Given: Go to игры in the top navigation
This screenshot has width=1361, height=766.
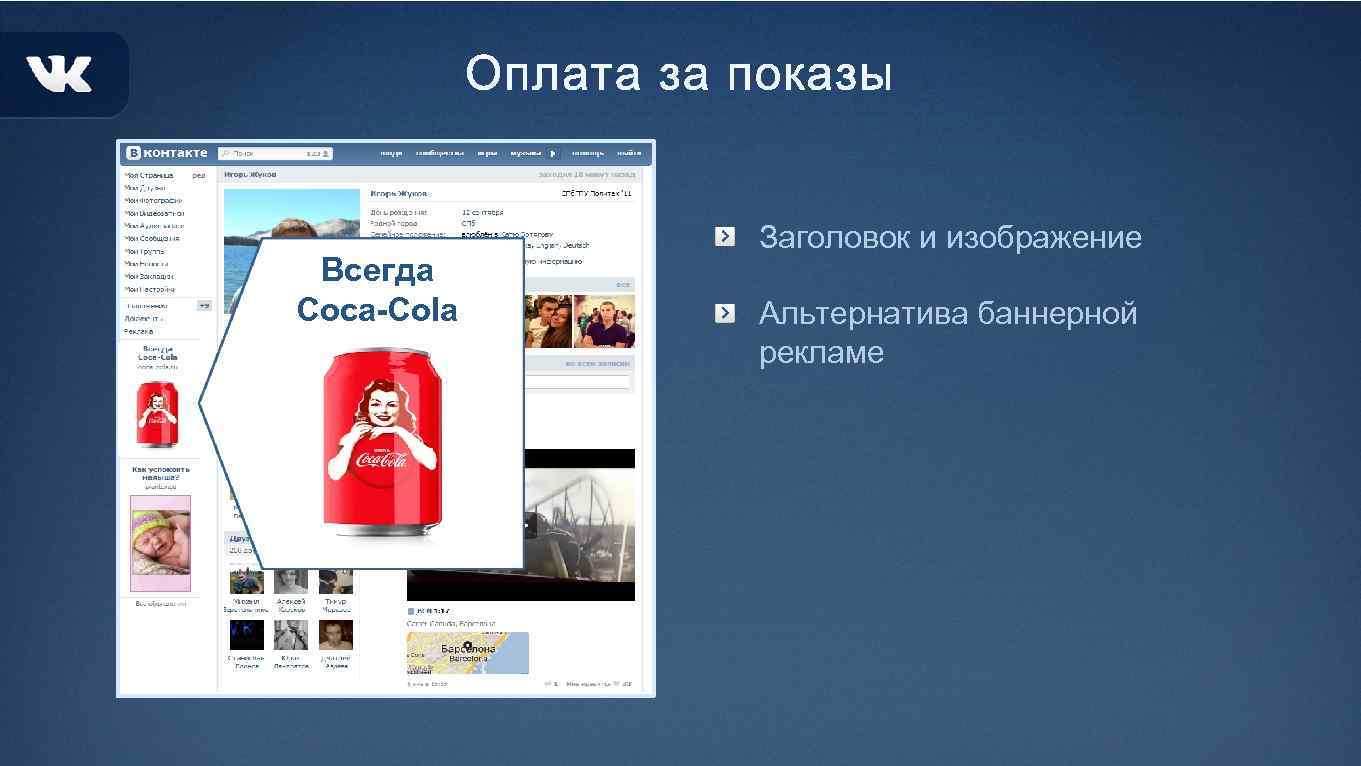Looking at the screenshot, I should pos(488,153).
